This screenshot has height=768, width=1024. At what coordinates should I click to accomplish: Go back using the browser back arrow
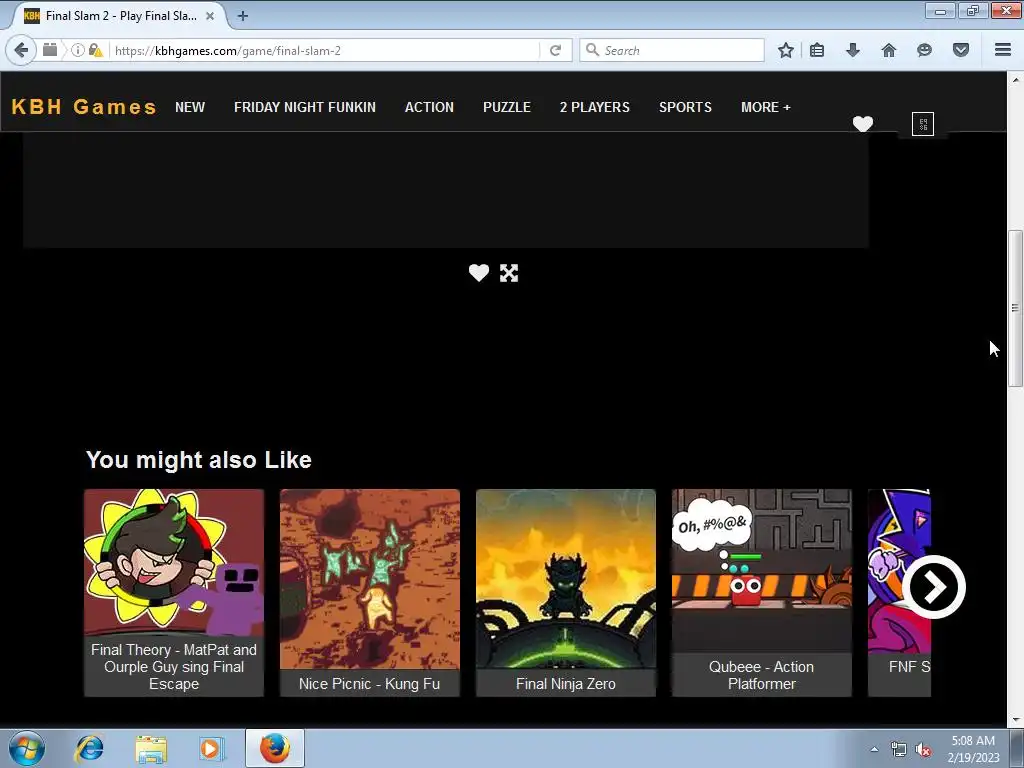pos(21,50)
